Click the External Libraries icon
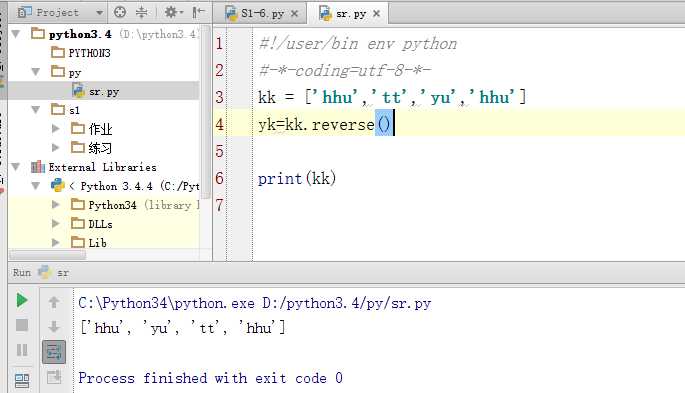 [38, 166]
